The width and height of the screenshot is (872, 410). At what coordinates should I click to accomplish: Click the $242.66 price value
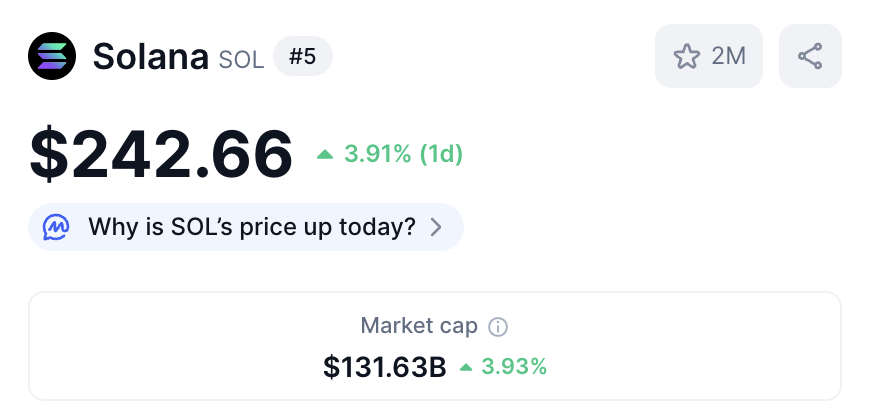(x=161, y=154)
